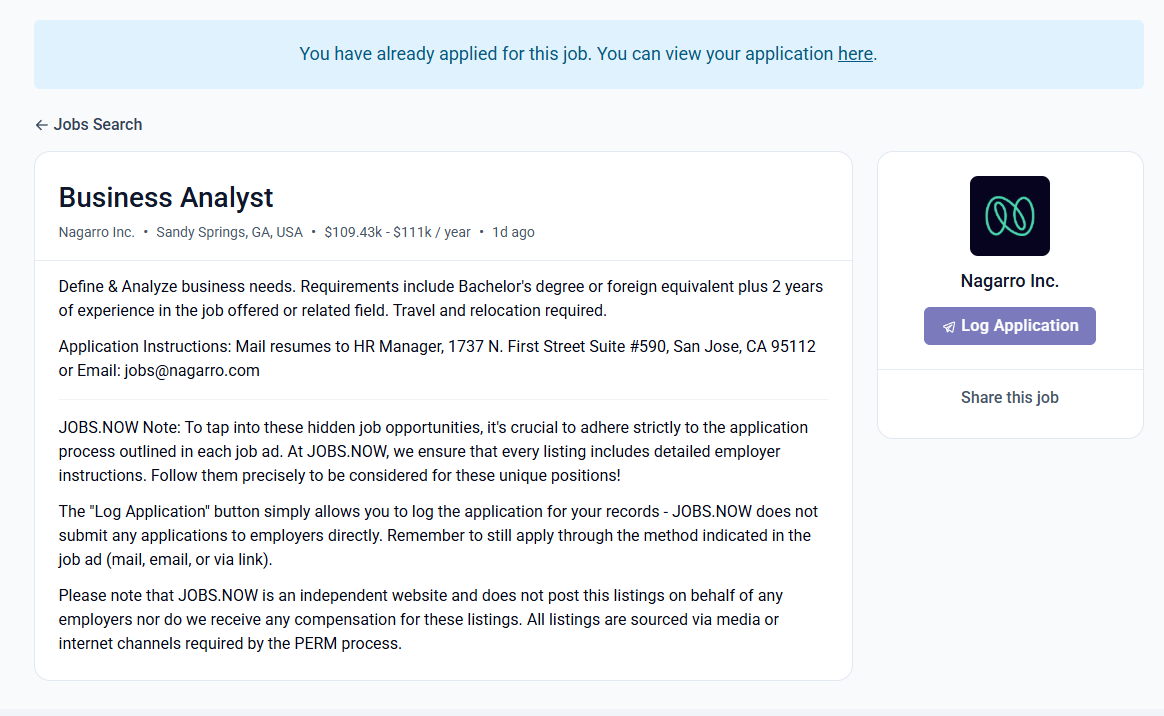Click the Business Analyst job title
The width and height of the screenshot is (1164, 716).
coord(166,197)
